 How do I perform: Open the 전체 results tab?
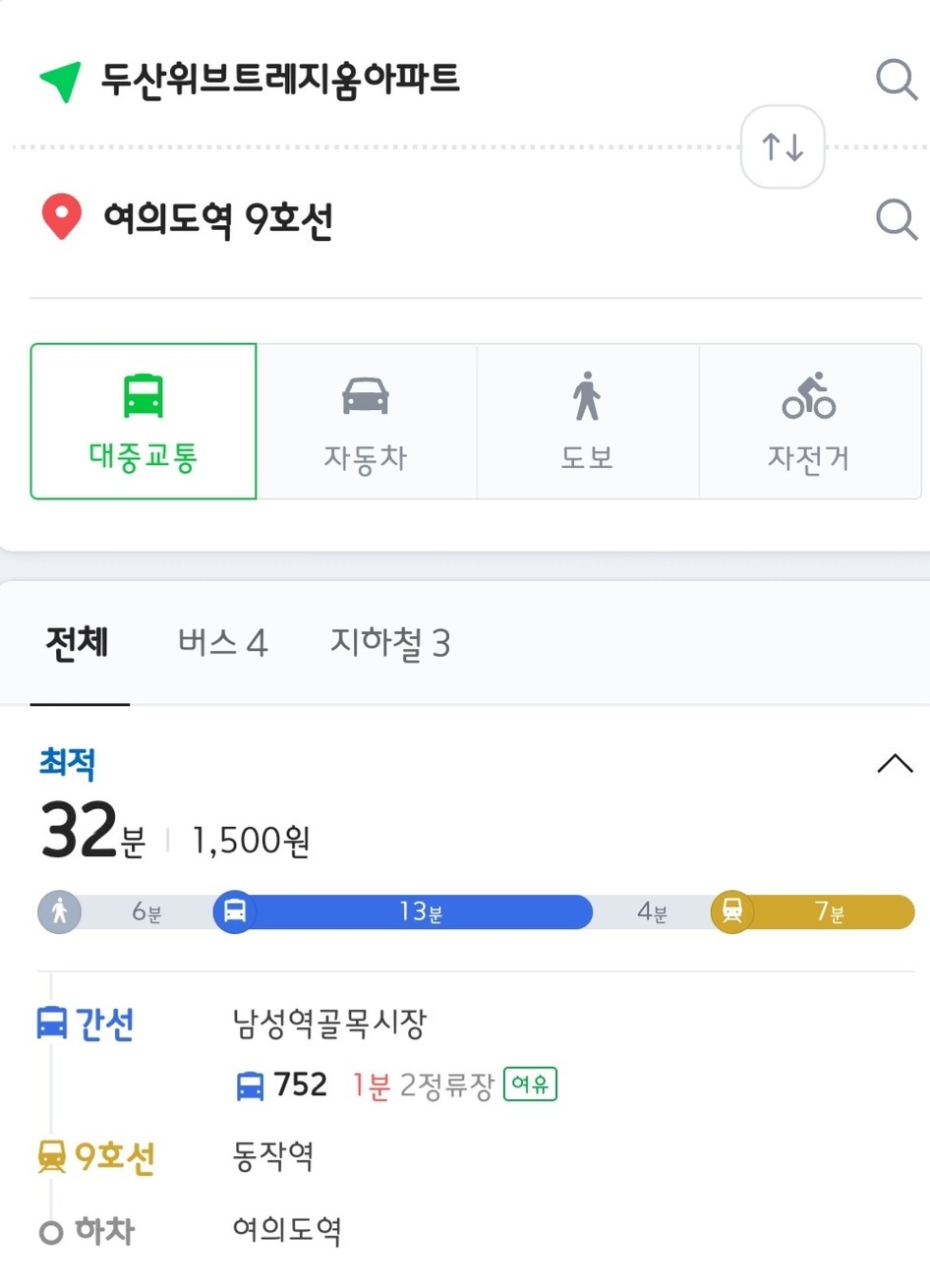[78, 643]
